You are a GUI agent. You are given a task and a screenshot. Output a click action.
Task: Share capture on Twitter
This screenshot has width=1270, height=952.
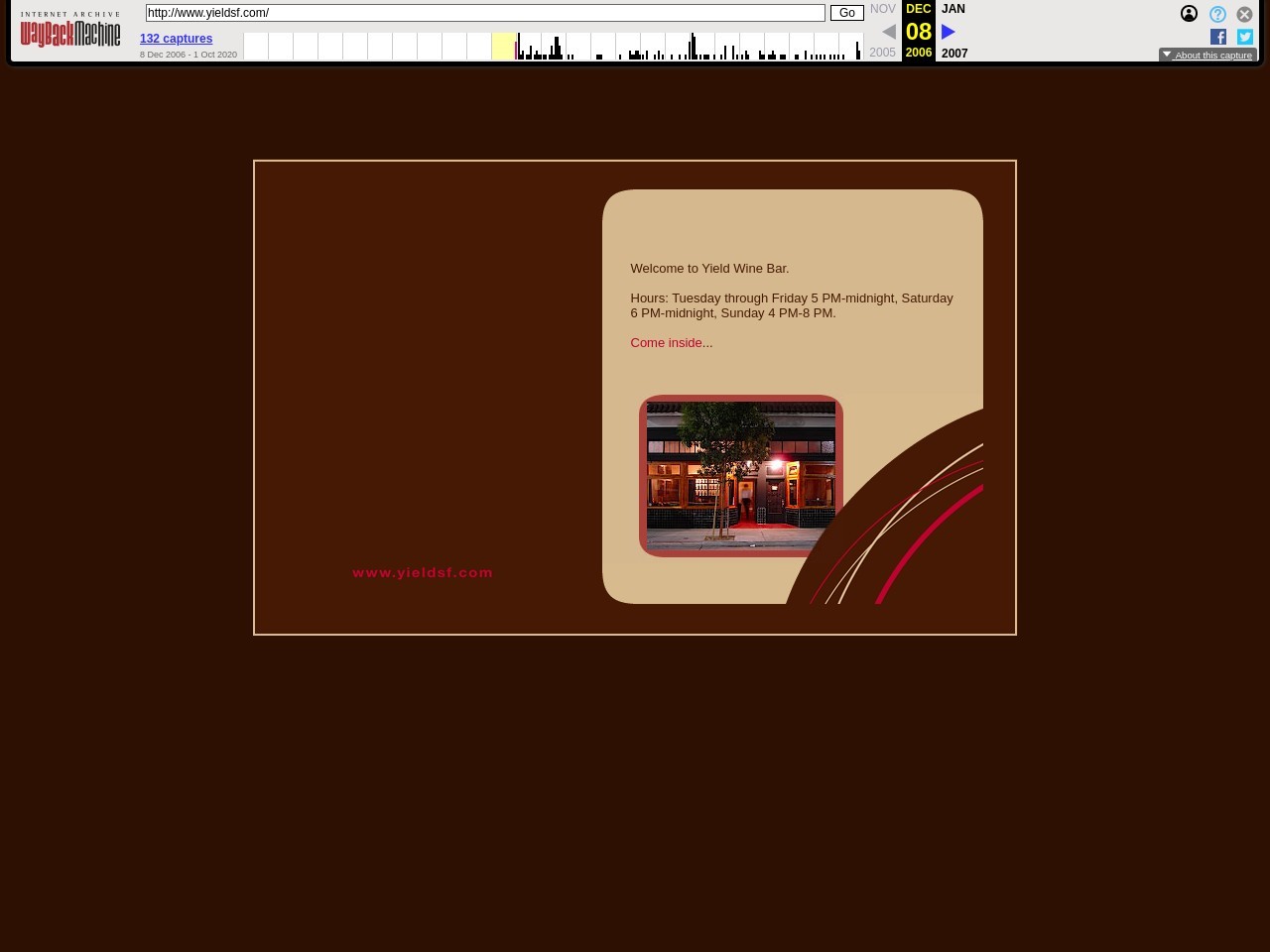1245,37
